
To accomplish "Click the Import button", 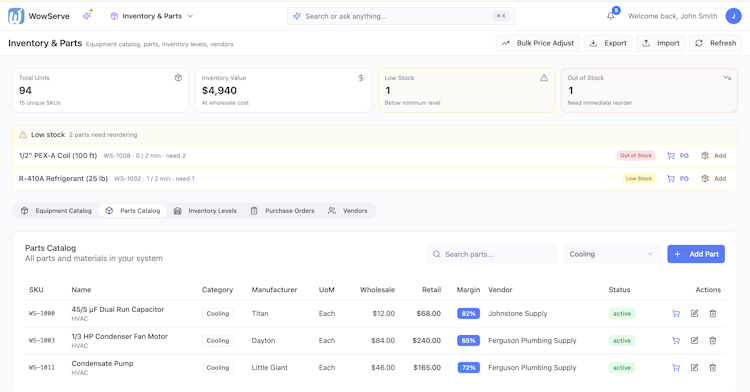I will (x=661, y=43).
